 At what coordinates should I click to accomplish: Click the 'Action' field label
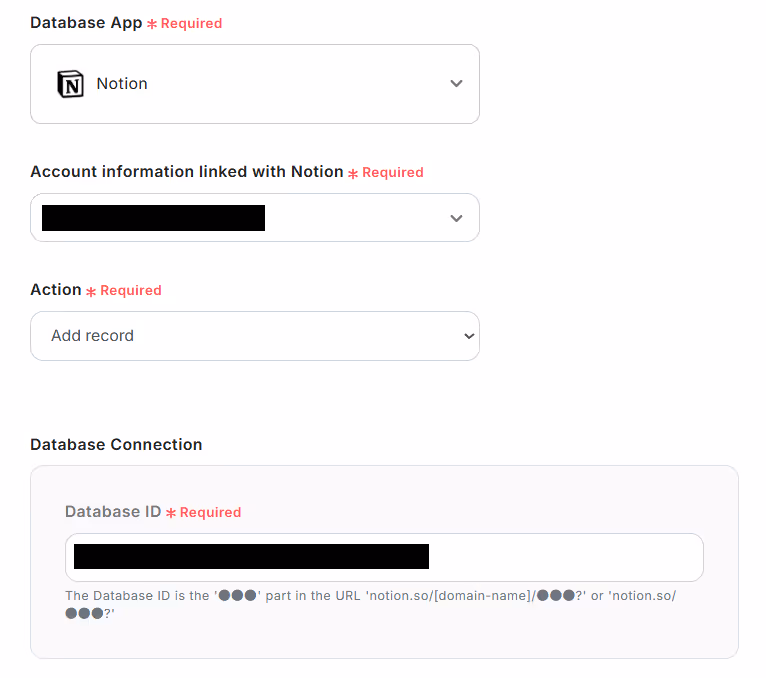pyautogui.click(x=56, y=290)
